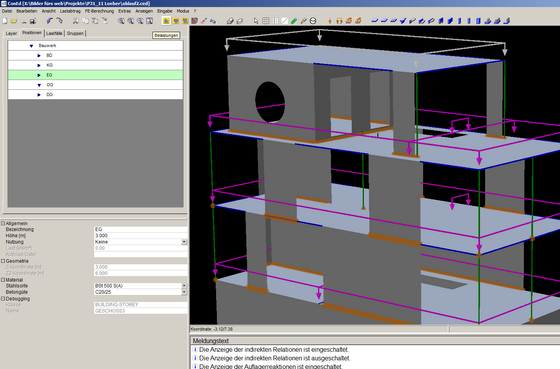Click message 'indirekten Relationen ist eingeschaltet'
The image size is (560, 369).
coord(274,349)
